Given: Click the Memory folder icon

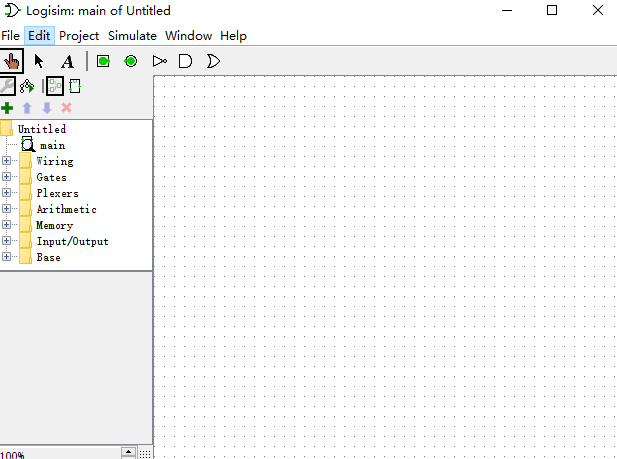Looking at the screenshot, I should pyautogui.click(x=26, y=225).
